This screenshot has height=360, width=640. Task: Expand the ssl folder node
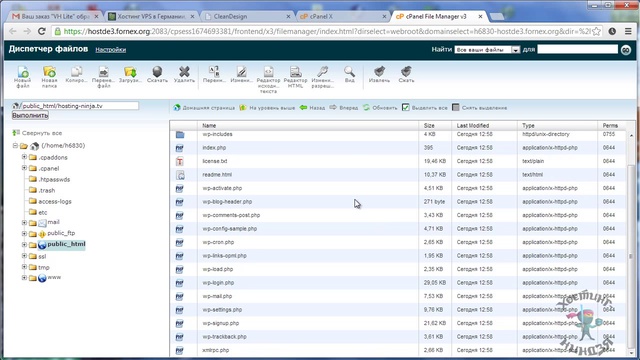pyautogui.click(x=24, y=256)
